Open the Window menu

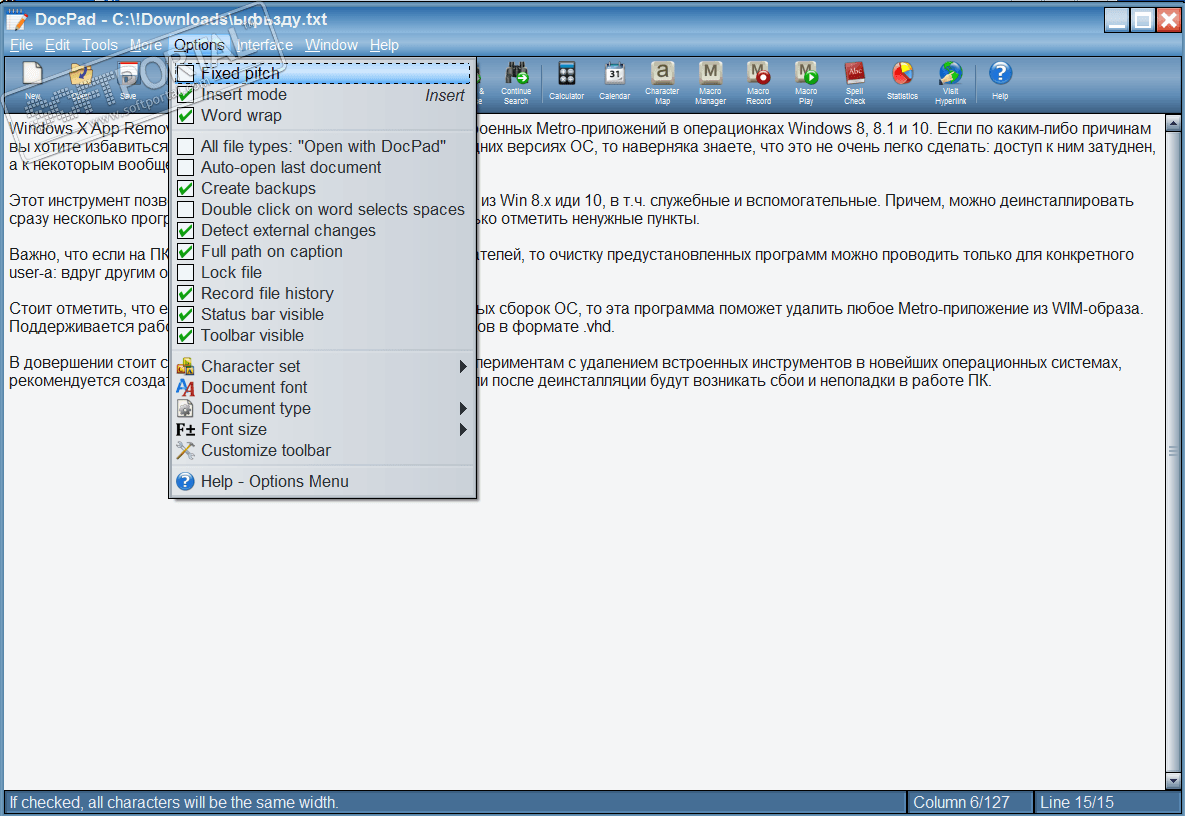click(x=331, y=45)
